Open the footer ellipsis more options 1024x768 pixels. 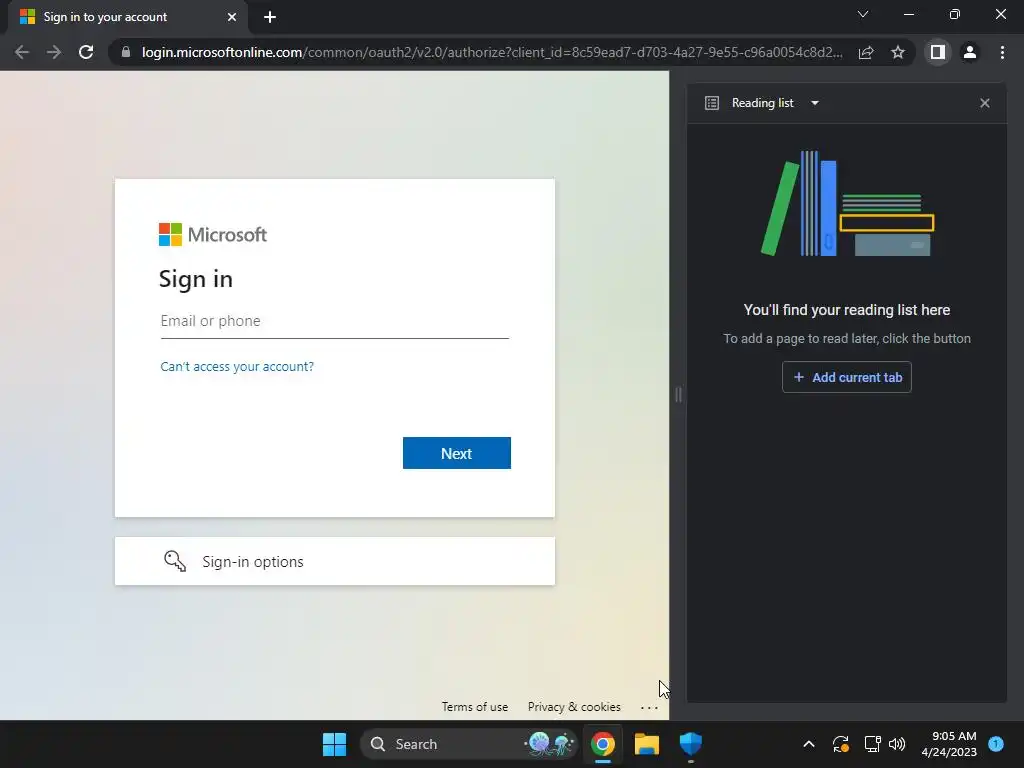pyautogui.click(x=649, y=707)
